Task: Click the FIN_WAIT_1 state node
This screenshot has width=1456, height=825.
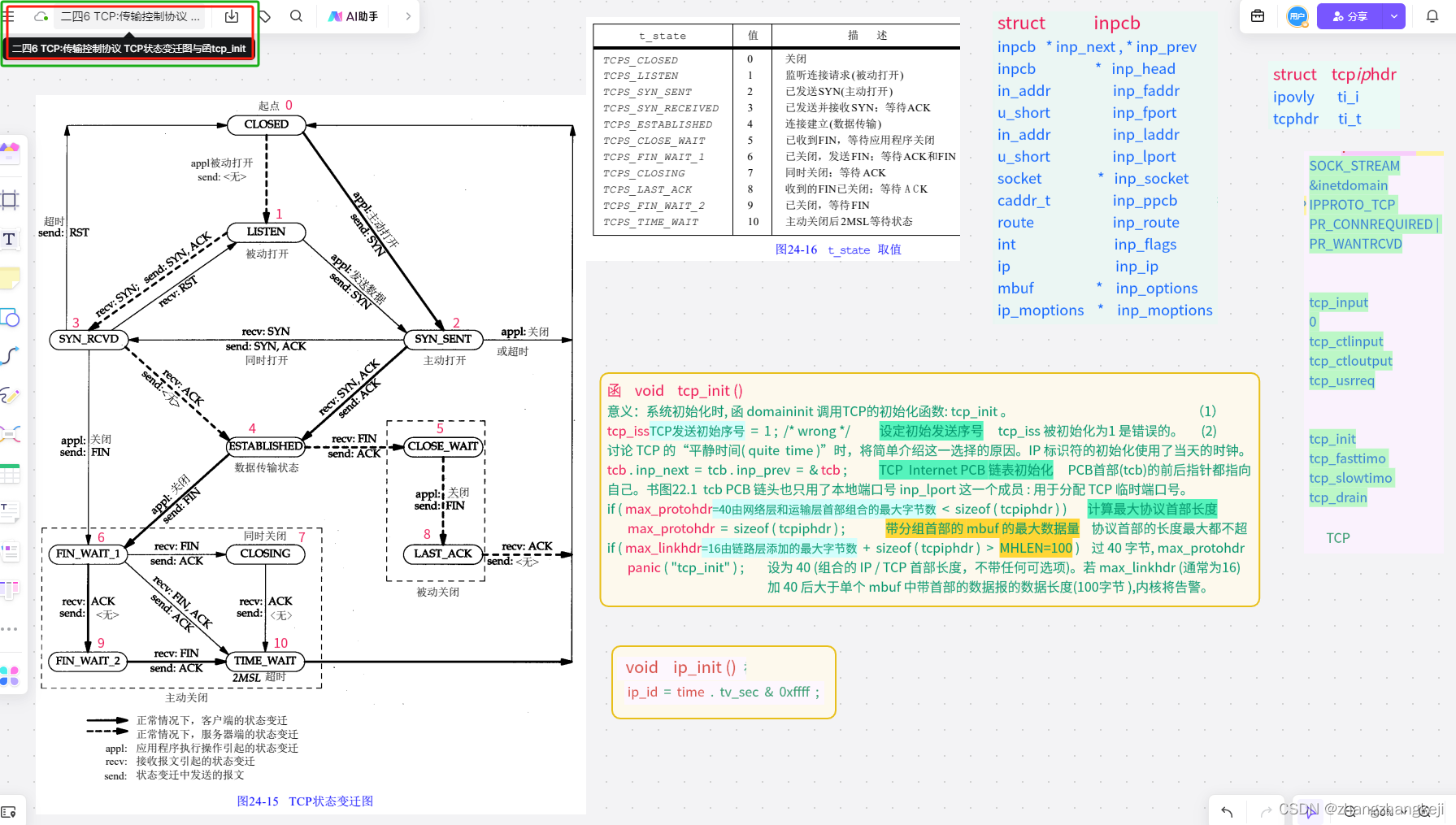Action: [89, 554]
